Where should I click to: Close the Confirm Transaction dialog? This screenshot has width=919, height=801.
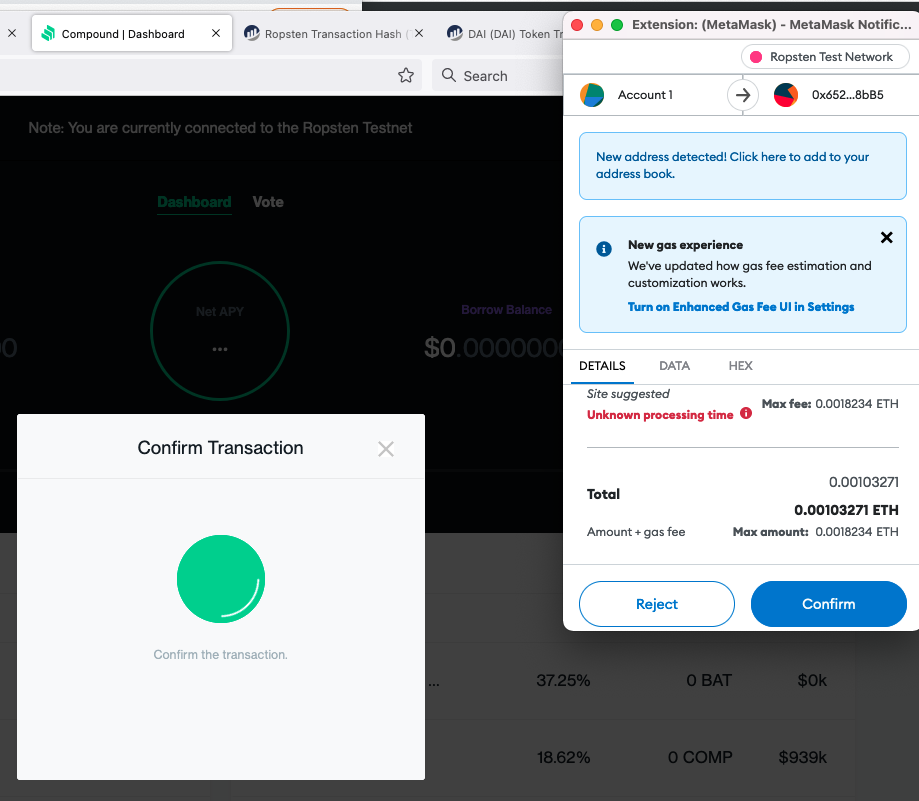386,449
